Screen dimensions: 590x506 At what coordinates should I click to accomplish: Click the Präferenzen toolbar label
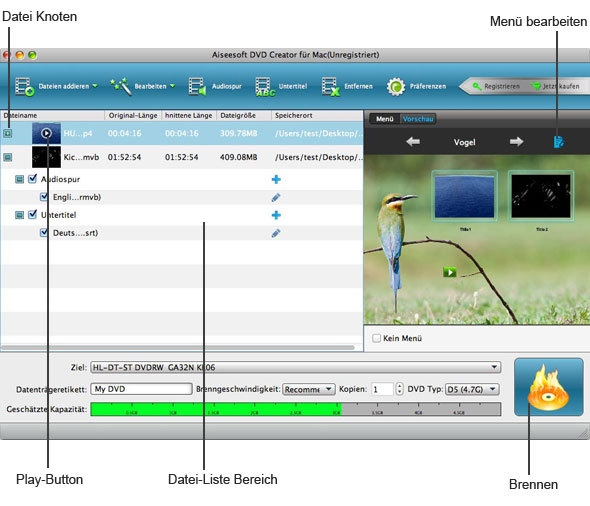(428, 86)
